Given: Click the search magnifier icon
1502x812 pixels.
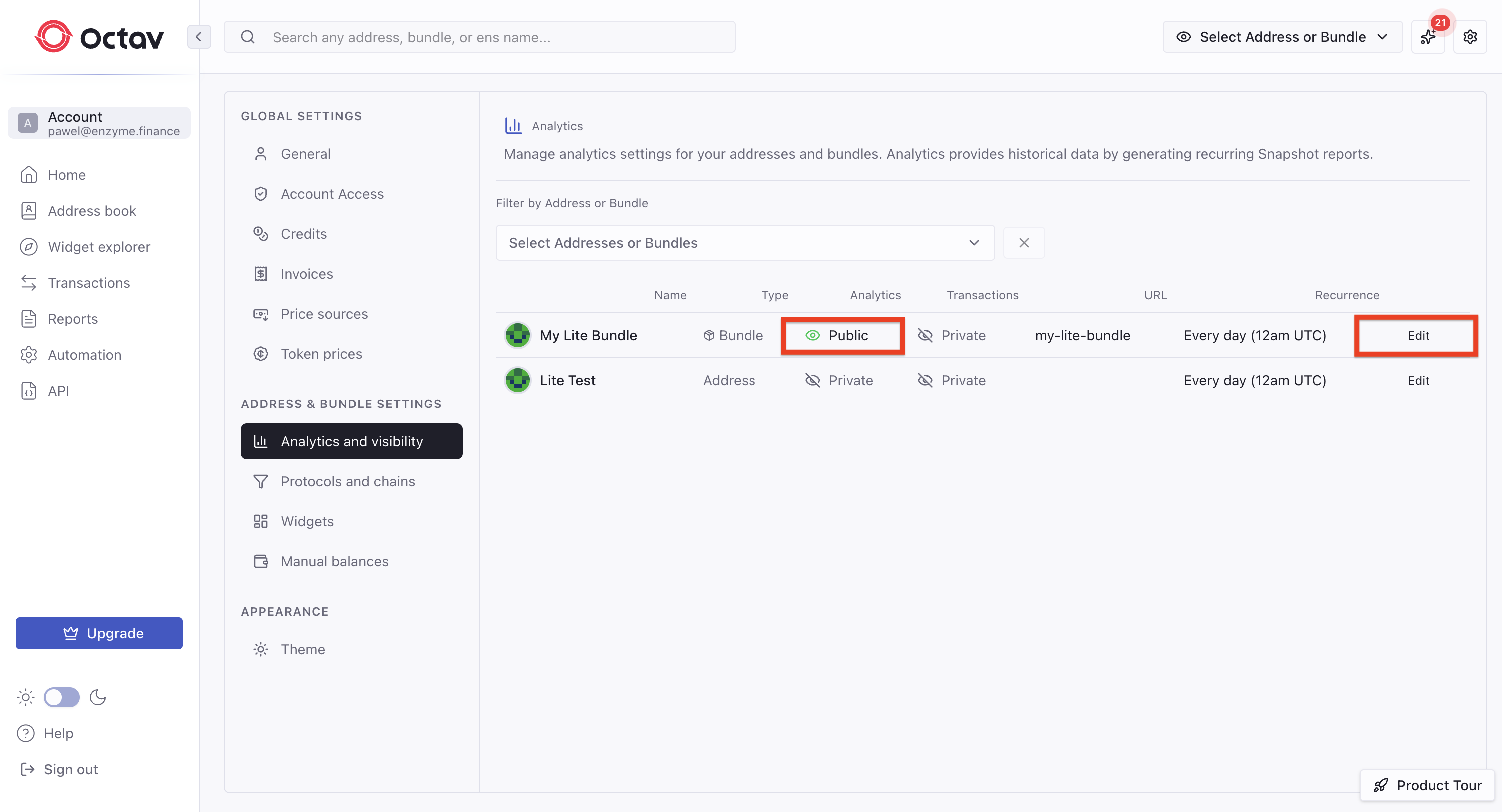Looking at the screenshot, I should coord(248,37).
